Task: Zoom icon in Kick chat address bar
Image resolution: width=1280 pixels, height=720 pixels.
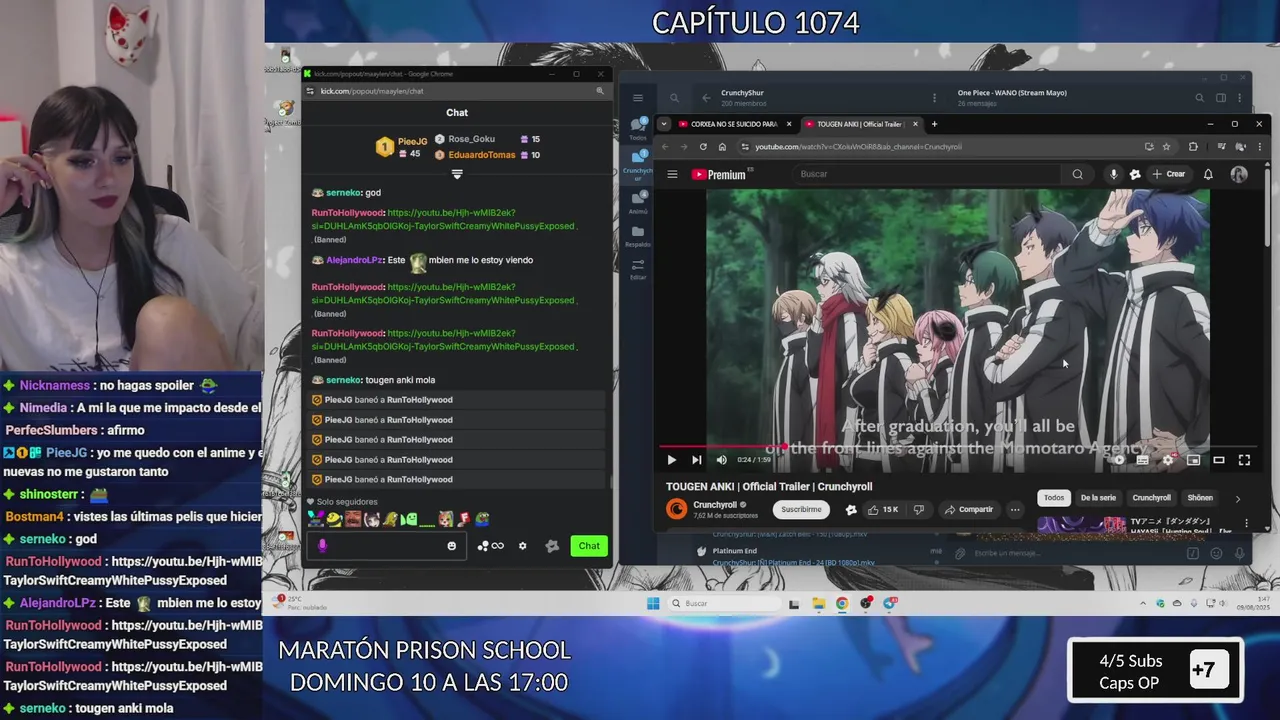Action: (600, 91)
